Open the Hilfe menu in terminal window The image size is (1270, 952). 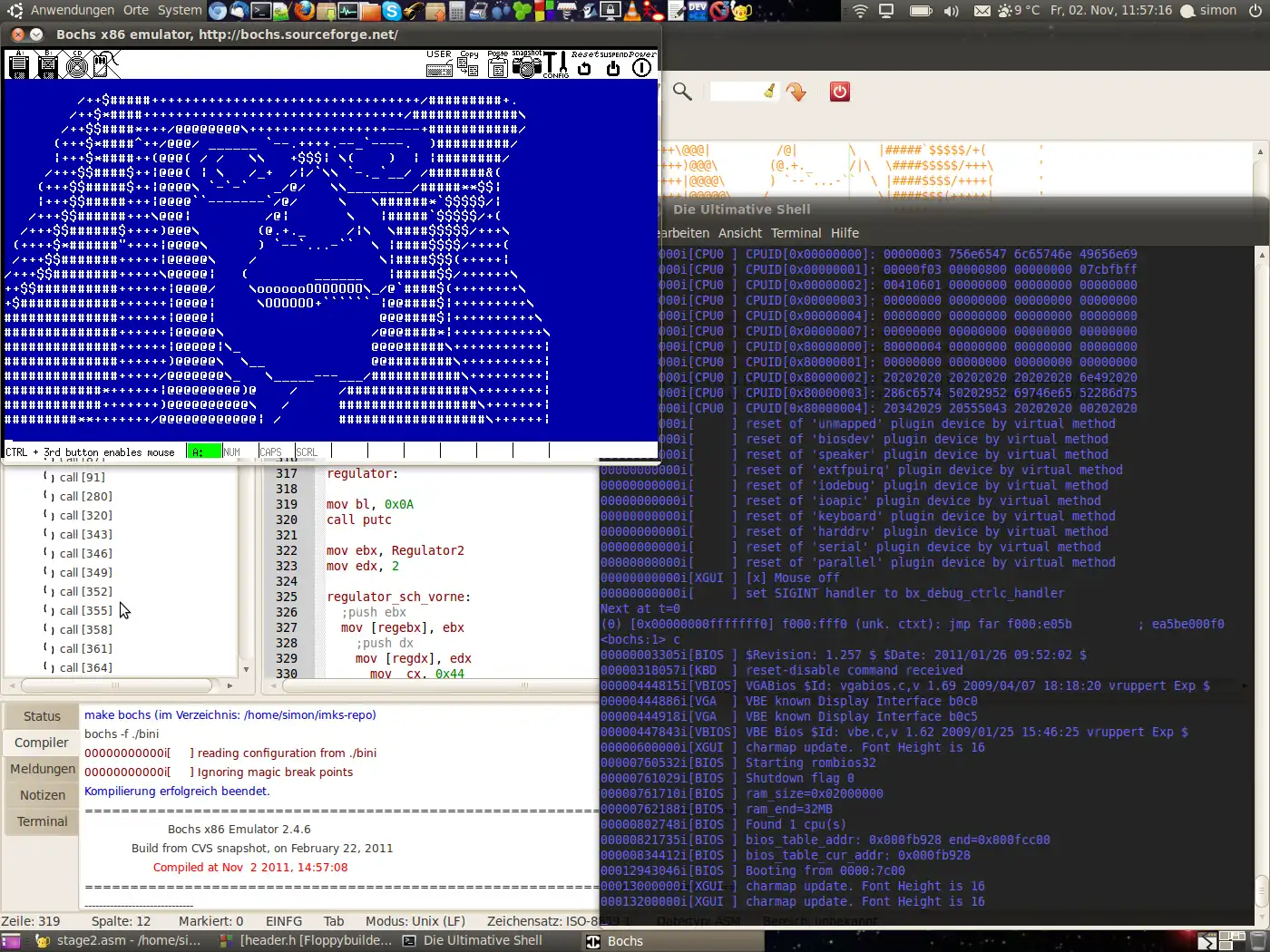coord(845,233)
